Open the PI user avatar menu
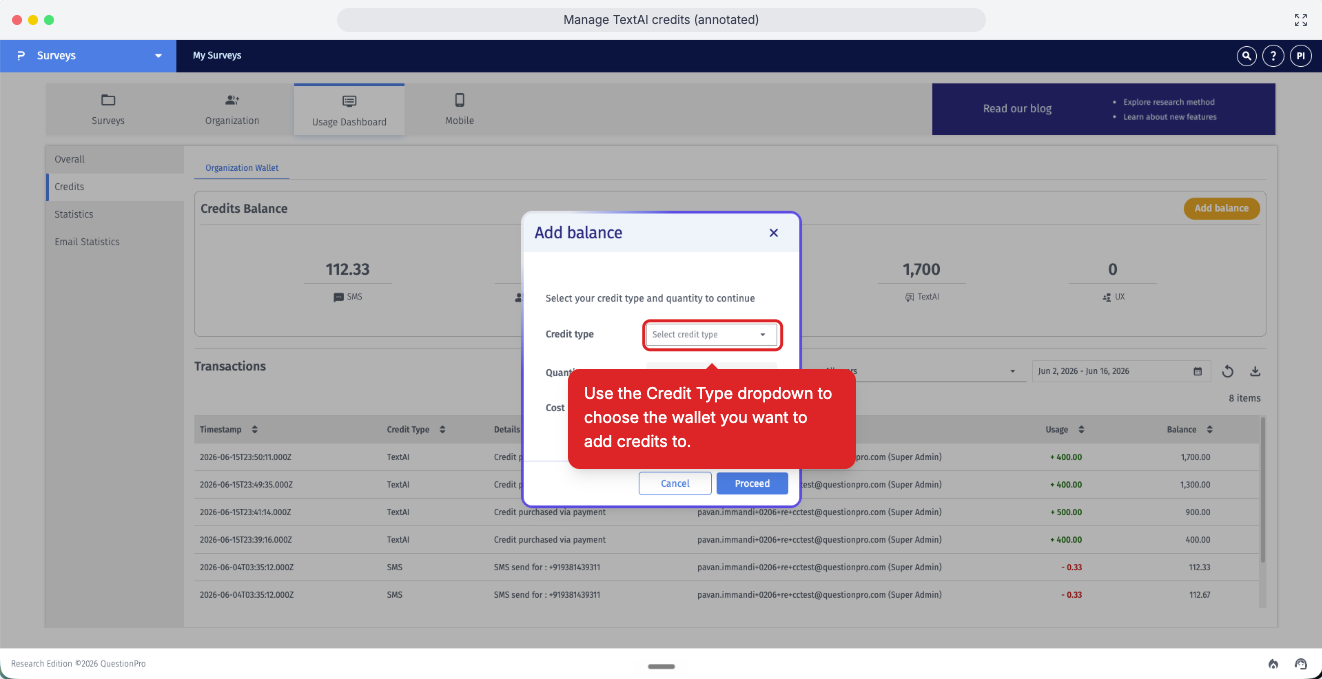Viewport: 1322px width, 679px height. pos(1300,56)
